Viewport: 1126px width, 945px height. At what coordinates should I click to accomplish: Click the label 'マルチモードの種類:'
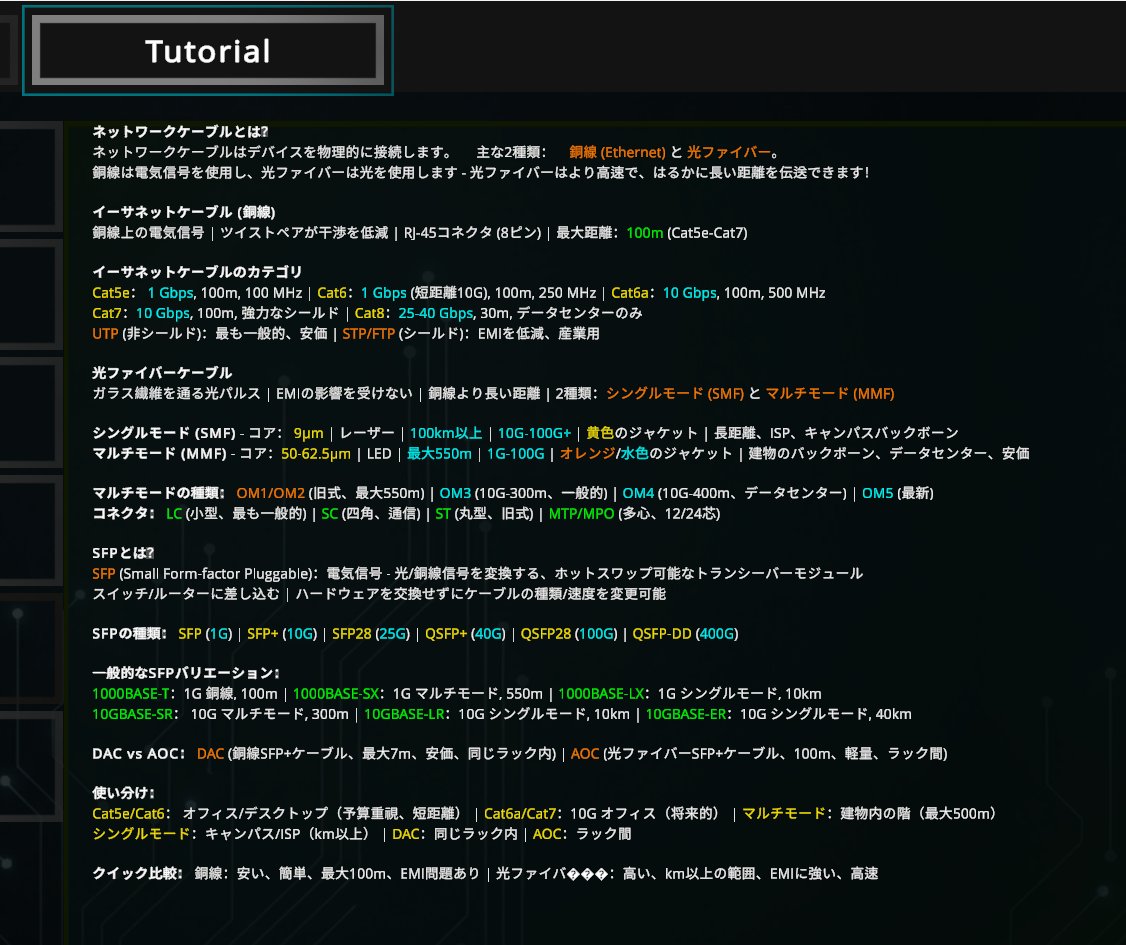tap(161, 493)
